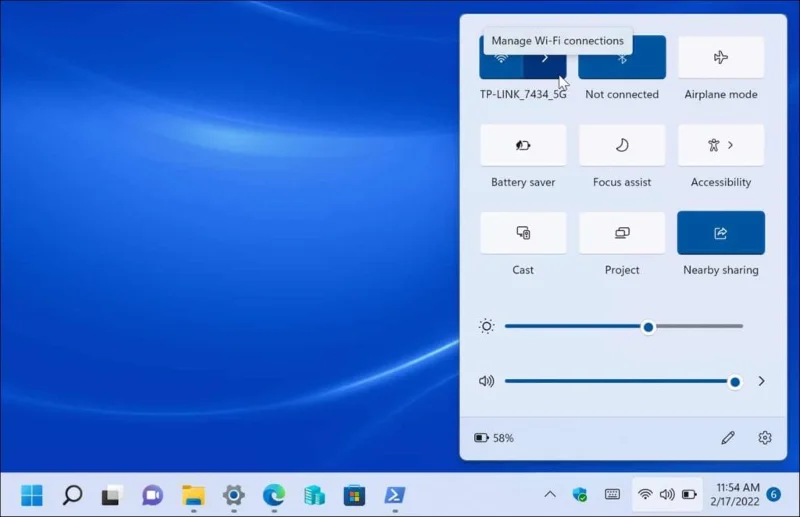
Task: Open sound output selector chevron
Action: (x=761, y=381)
